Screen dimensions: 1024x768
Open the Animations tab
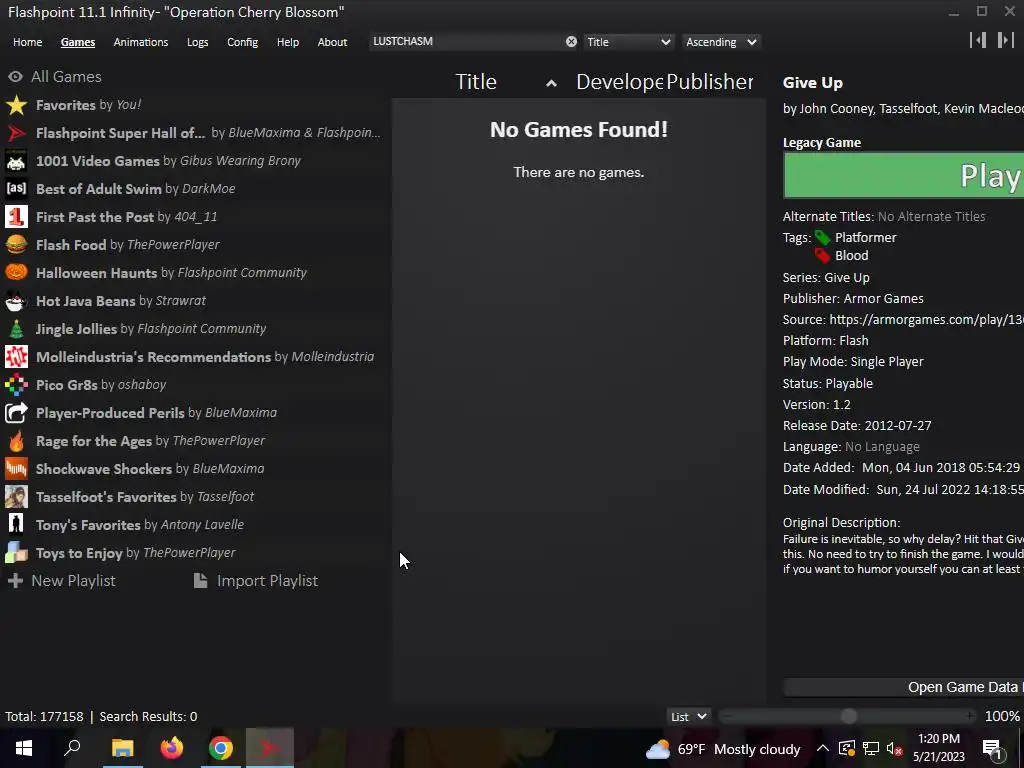point(141,42)
